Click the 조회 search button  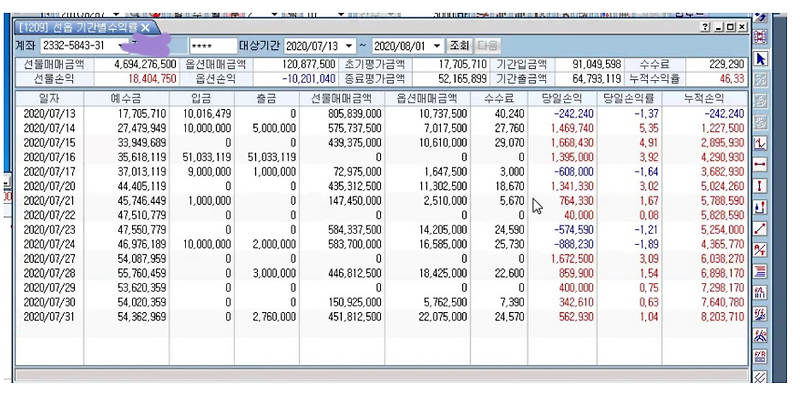click(x=459, y=46)
